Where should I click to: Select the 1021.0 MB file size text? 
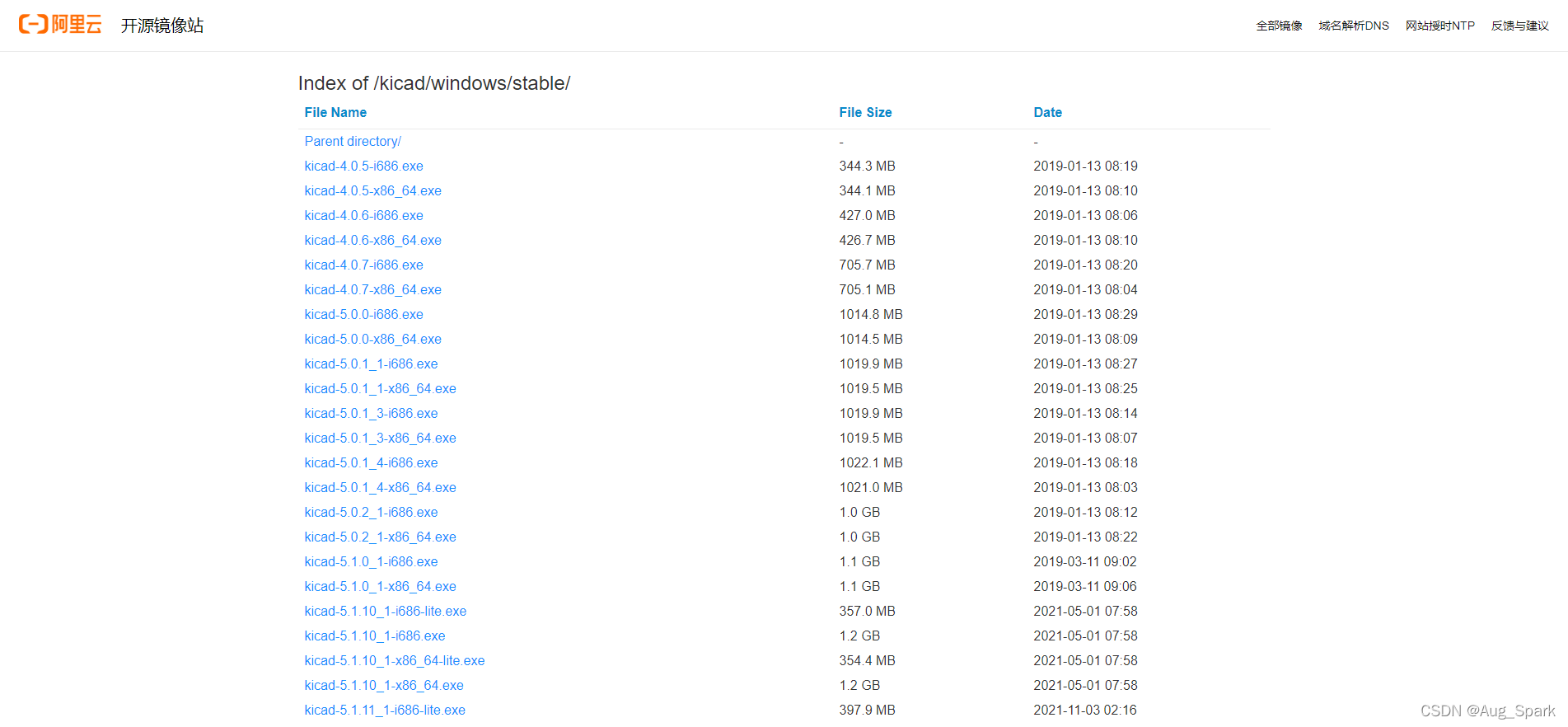[x=871, y=487]
